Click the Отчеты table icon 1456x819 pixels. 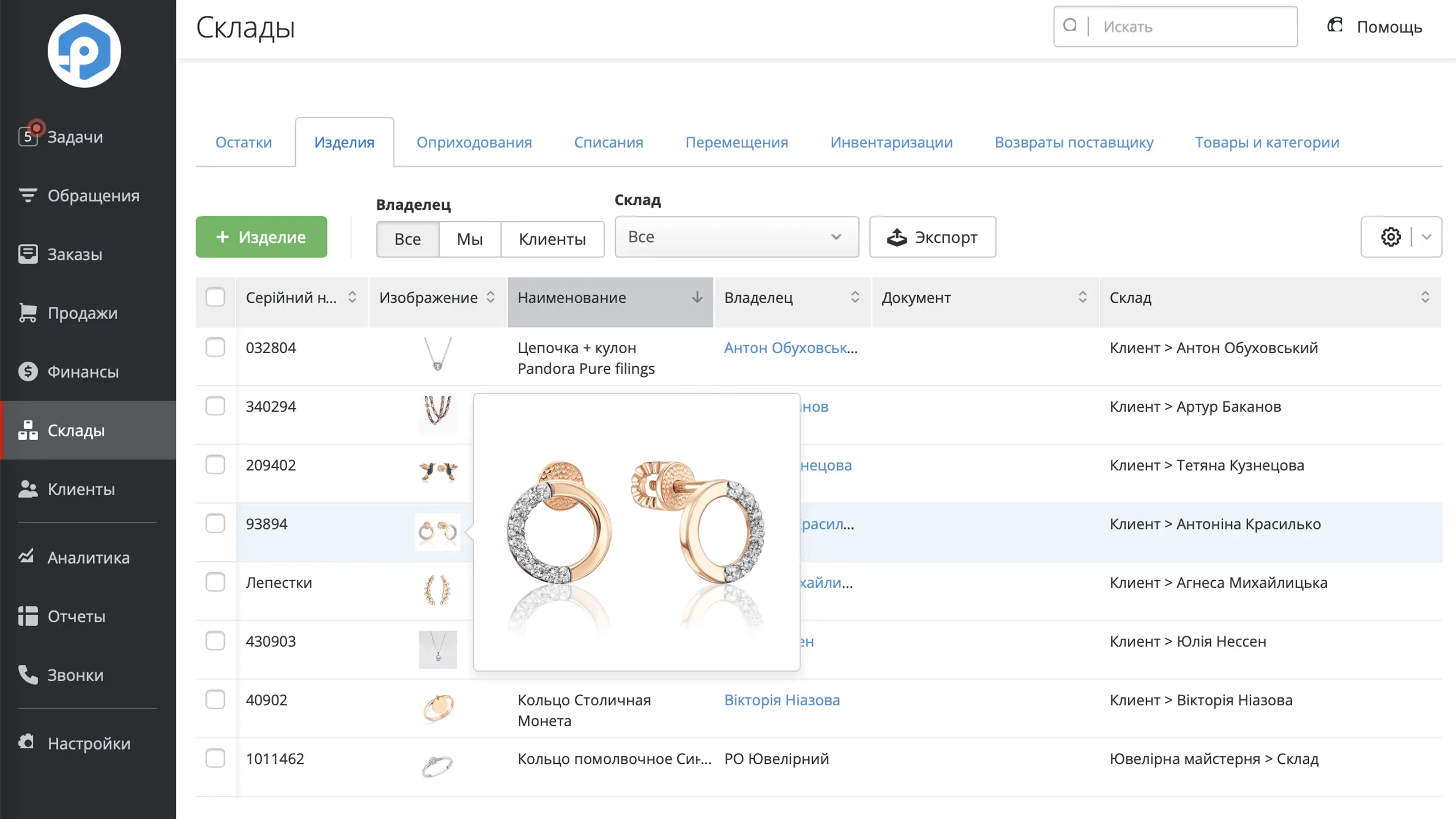pos(28,616)
